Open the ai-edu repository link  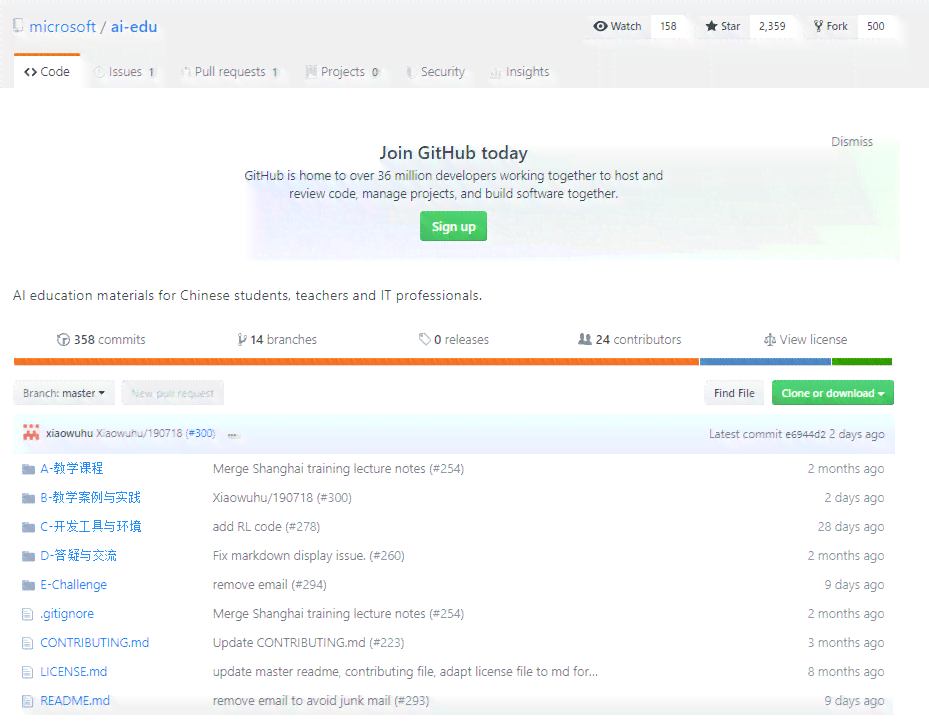pyautogui.click(x=134, y=27)
